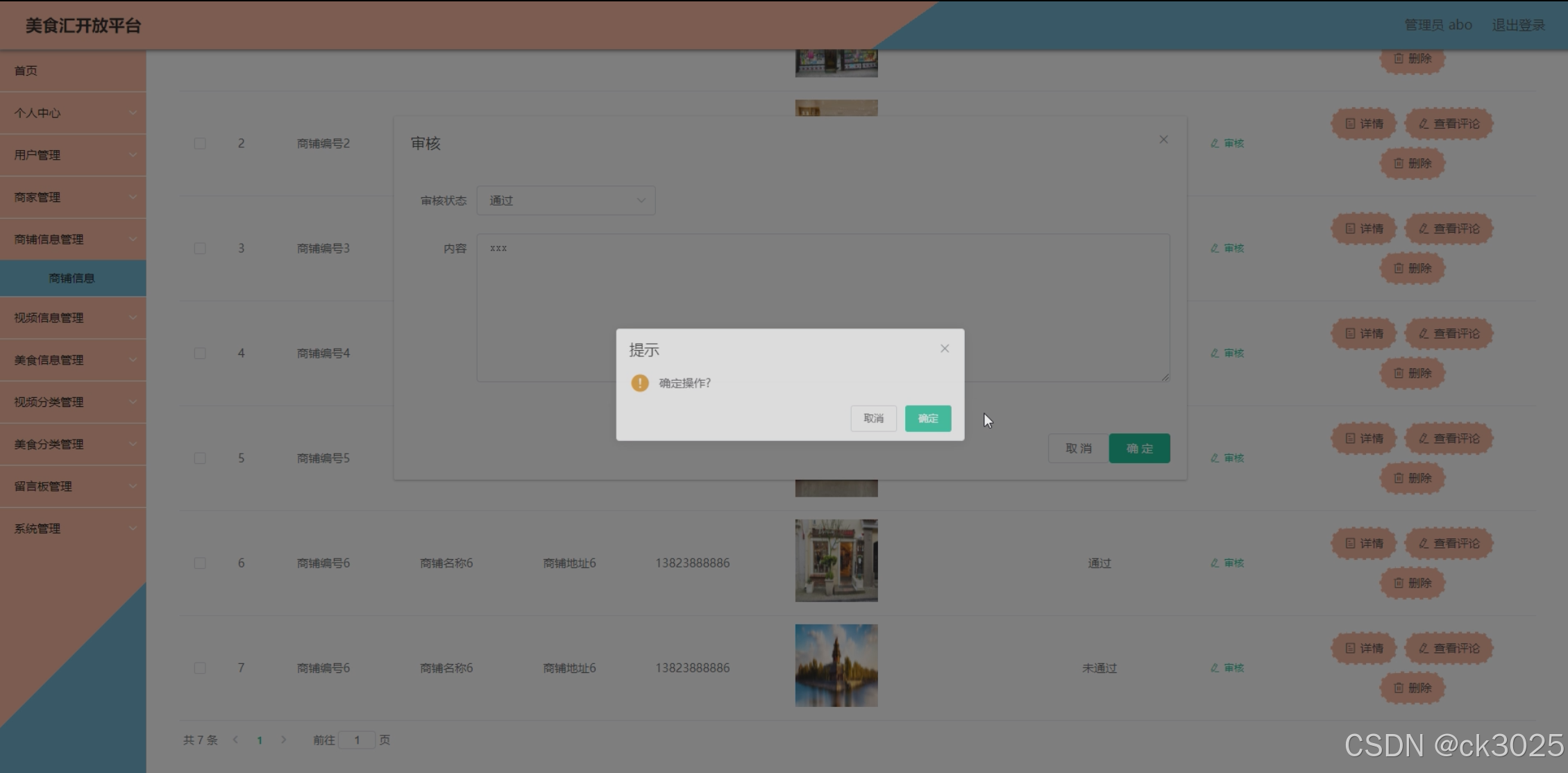Click the 审核 edit icon in row 7
Screen dimensions: 1568x773
pyautogui.click(x=1215, y=667)
